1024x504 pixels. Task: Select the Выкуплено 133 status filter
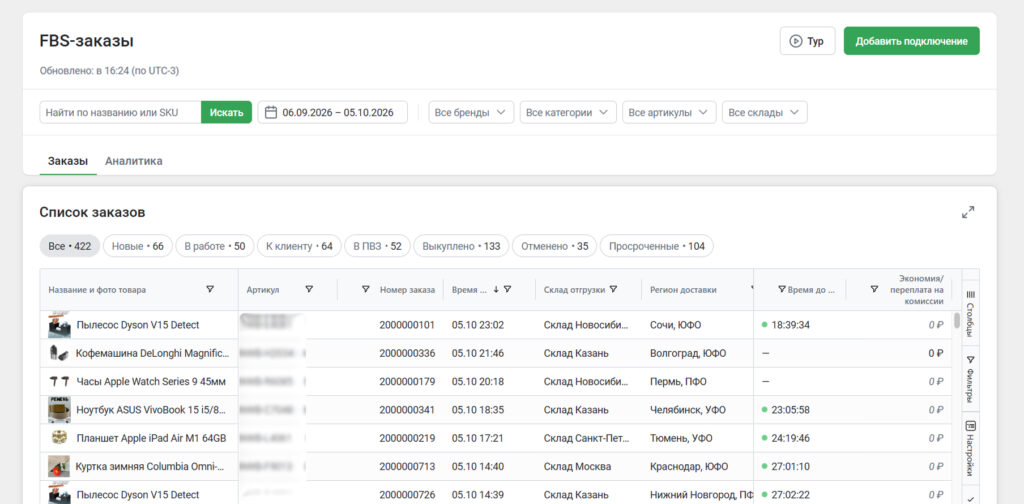(461, 246)
